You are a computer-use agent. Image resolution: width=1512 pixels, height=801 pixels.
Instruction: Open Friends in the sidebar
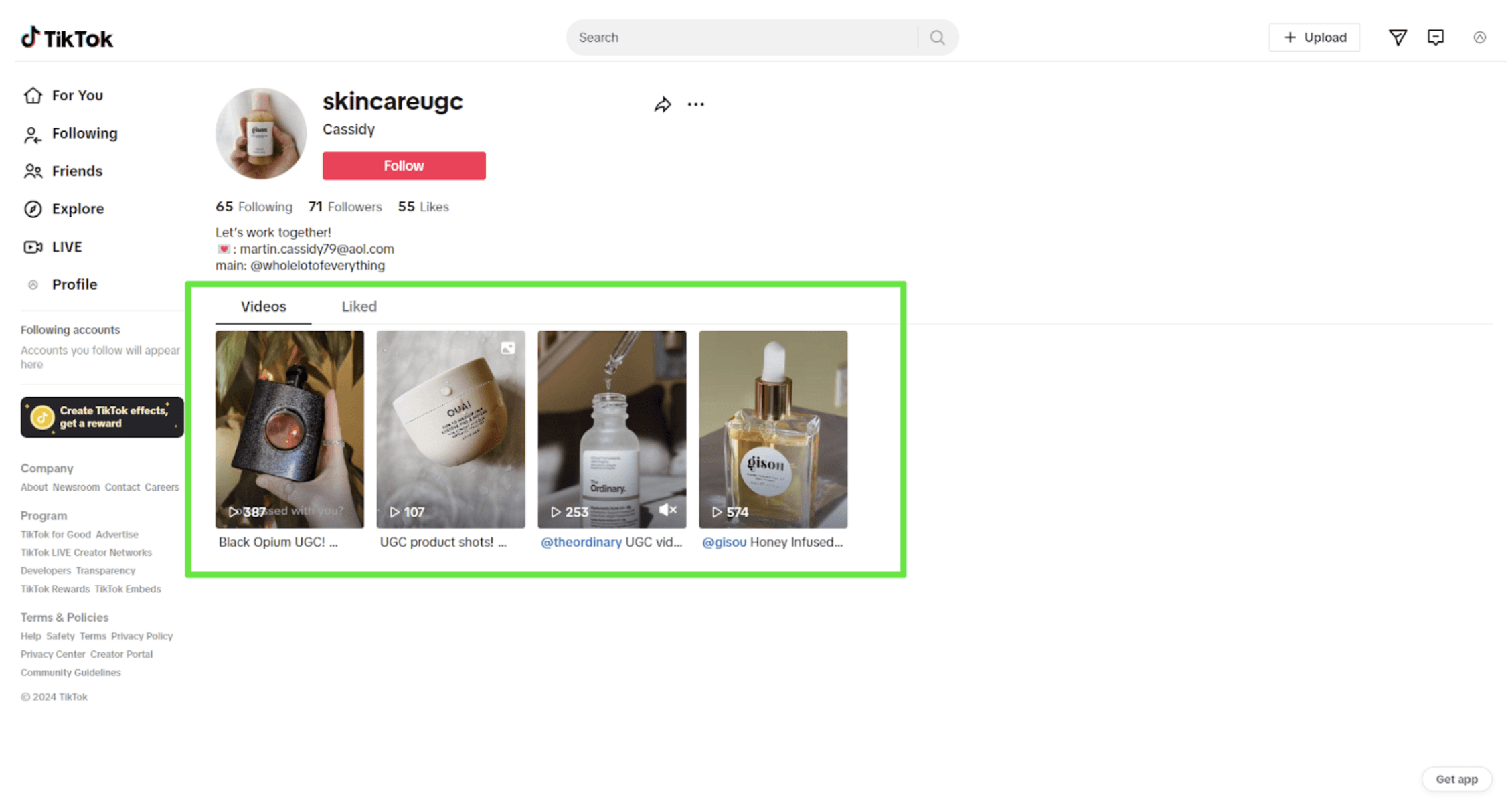click(78, 171)
